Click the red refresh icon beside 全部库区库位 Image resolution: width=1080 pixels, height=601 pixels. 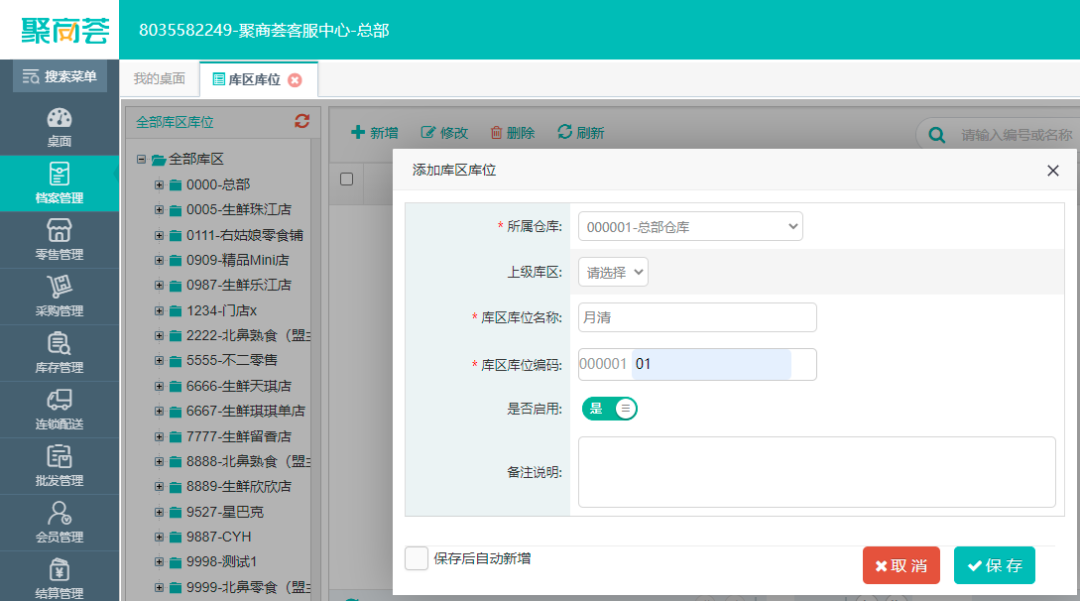(302, 121)
